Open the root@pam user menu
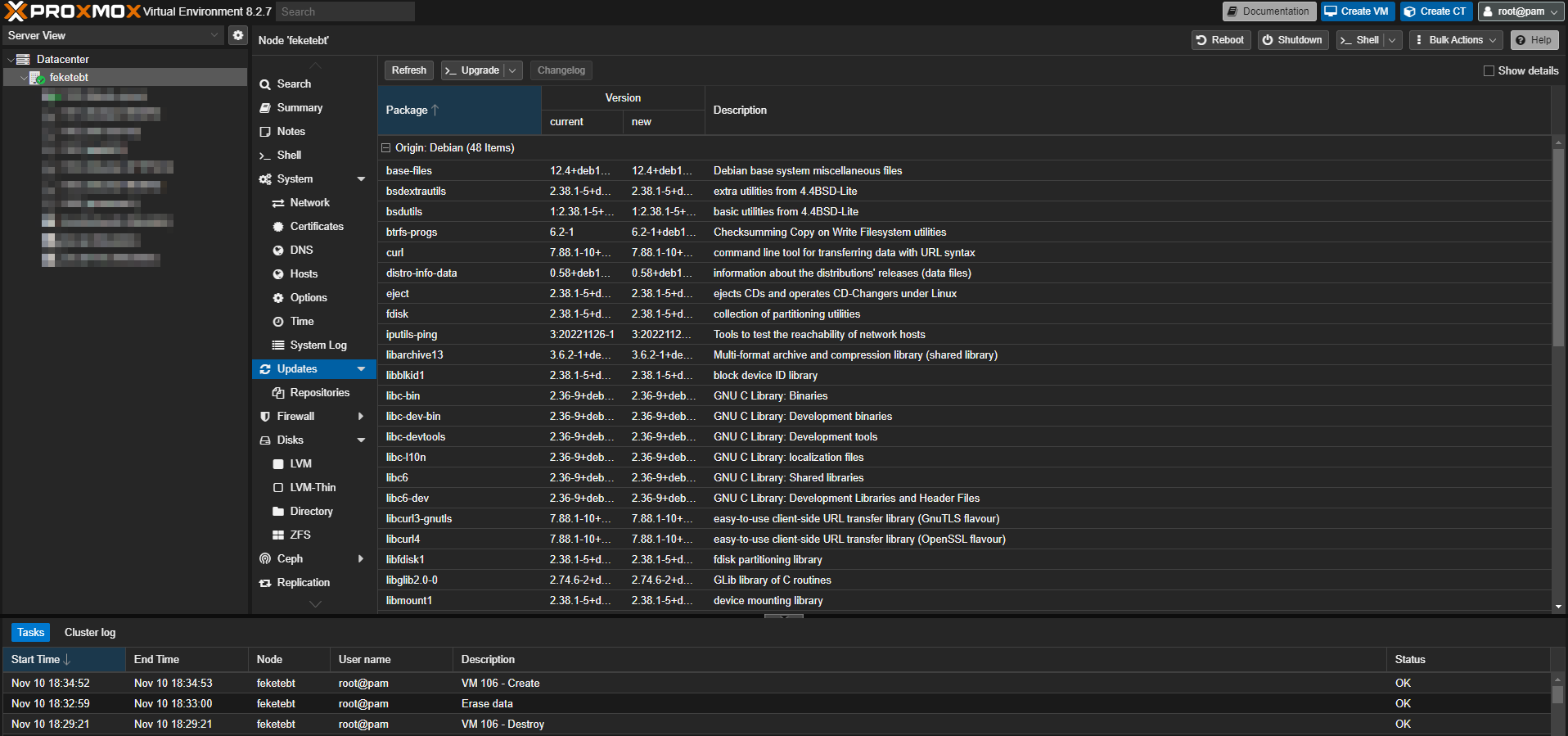This screenshot has height=736, width=1568. click(x=1521, y=11)
